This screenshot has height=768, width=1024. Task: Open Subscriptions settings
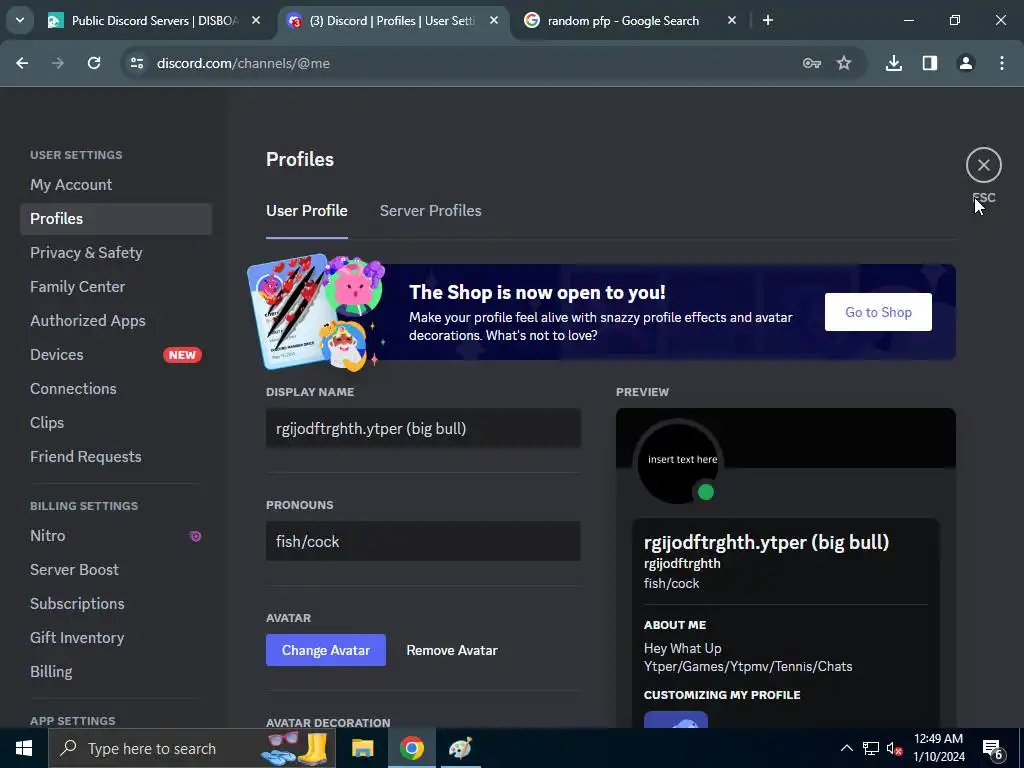point(116,603)
